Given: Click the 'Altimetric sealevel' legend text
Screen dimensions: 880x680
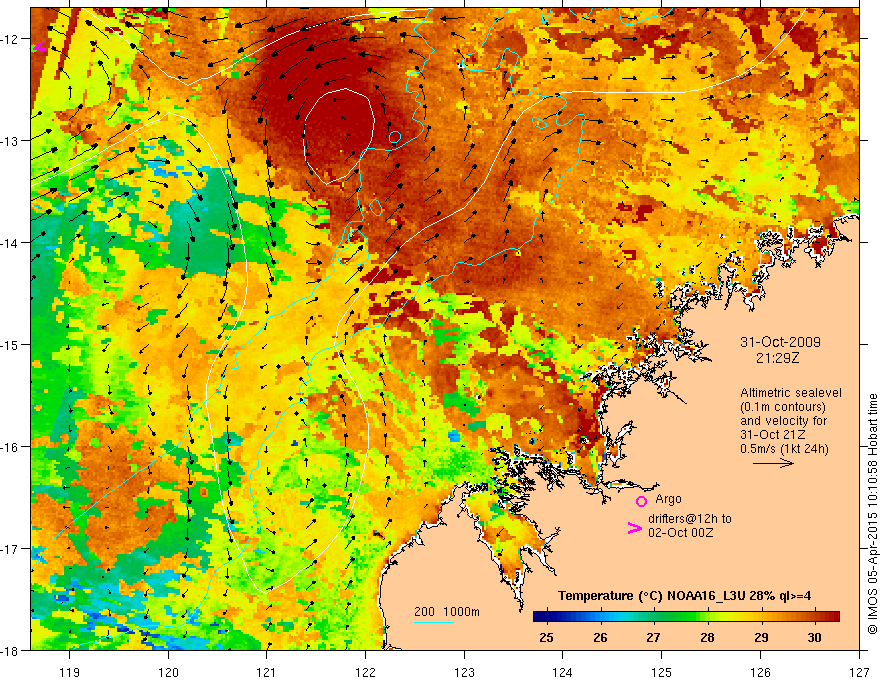Looking at the screenshot, I should tap(791, 393).
